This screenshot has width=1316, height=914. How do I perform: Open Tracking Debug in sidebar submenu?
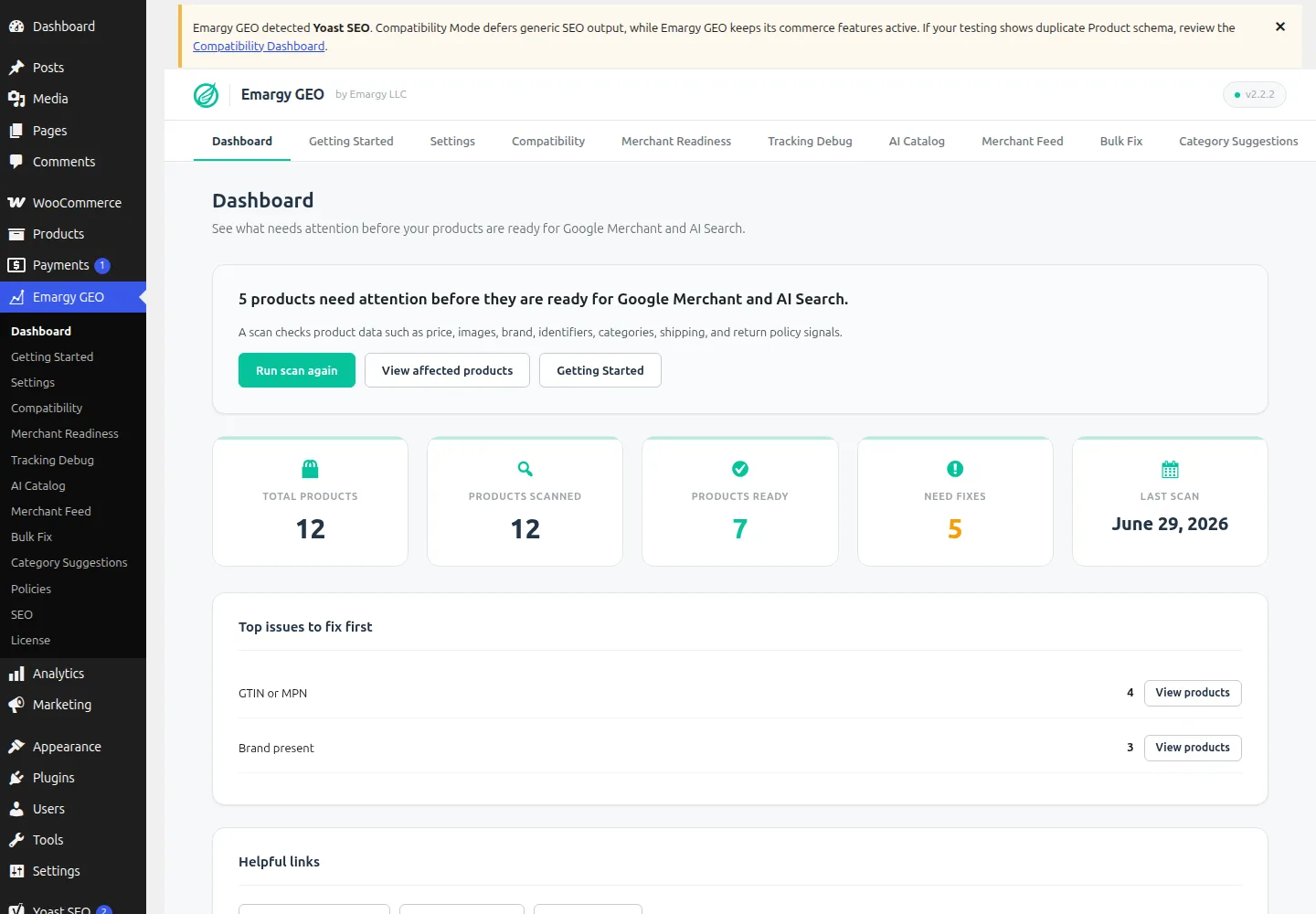[52, 460]
